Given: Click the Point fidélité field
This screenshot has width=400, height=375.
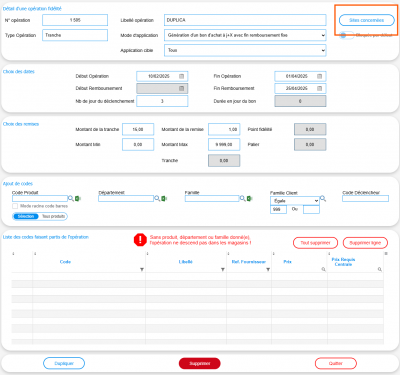Looking at the screenshot, I should click(310, 129).
